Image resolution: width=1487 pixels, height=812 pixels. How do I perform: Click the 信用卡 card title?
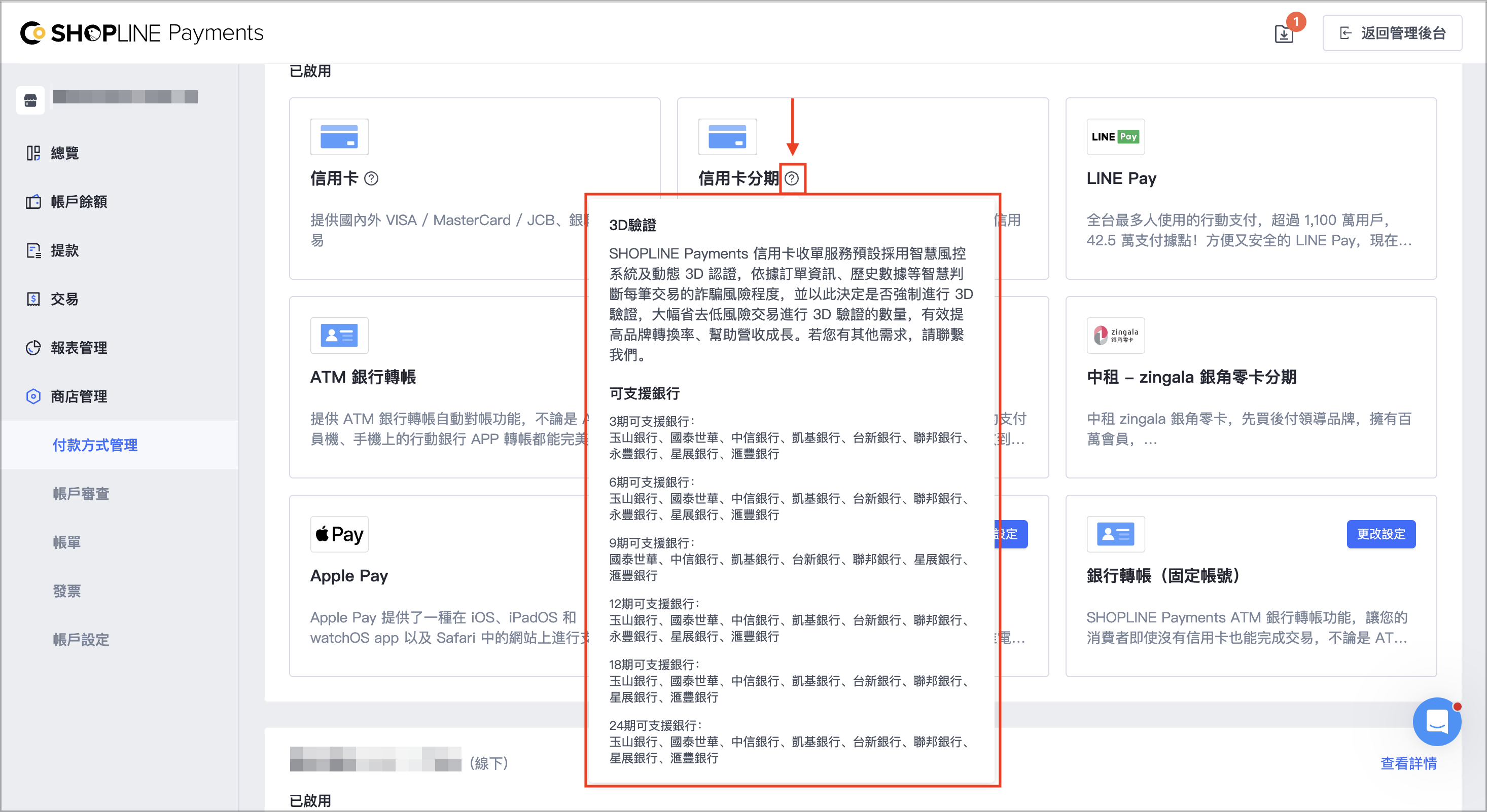tap(334, 179)
